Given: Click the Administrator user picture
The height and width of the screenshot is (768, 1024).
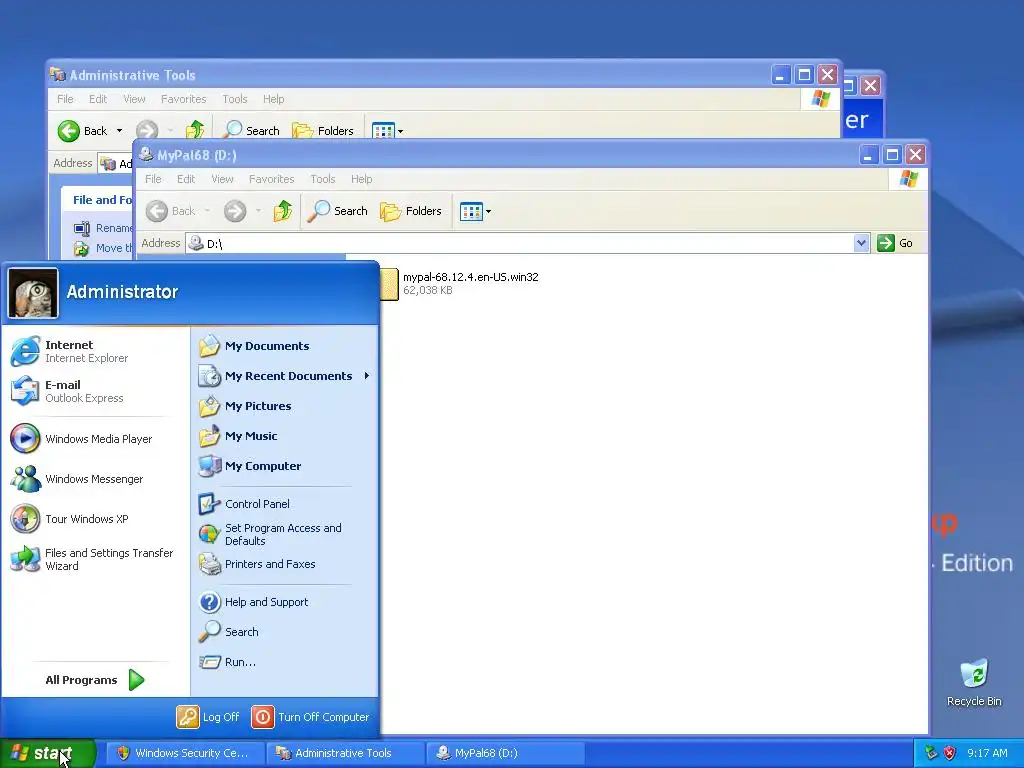Looking at the screenshot, I should pos(33,293).
